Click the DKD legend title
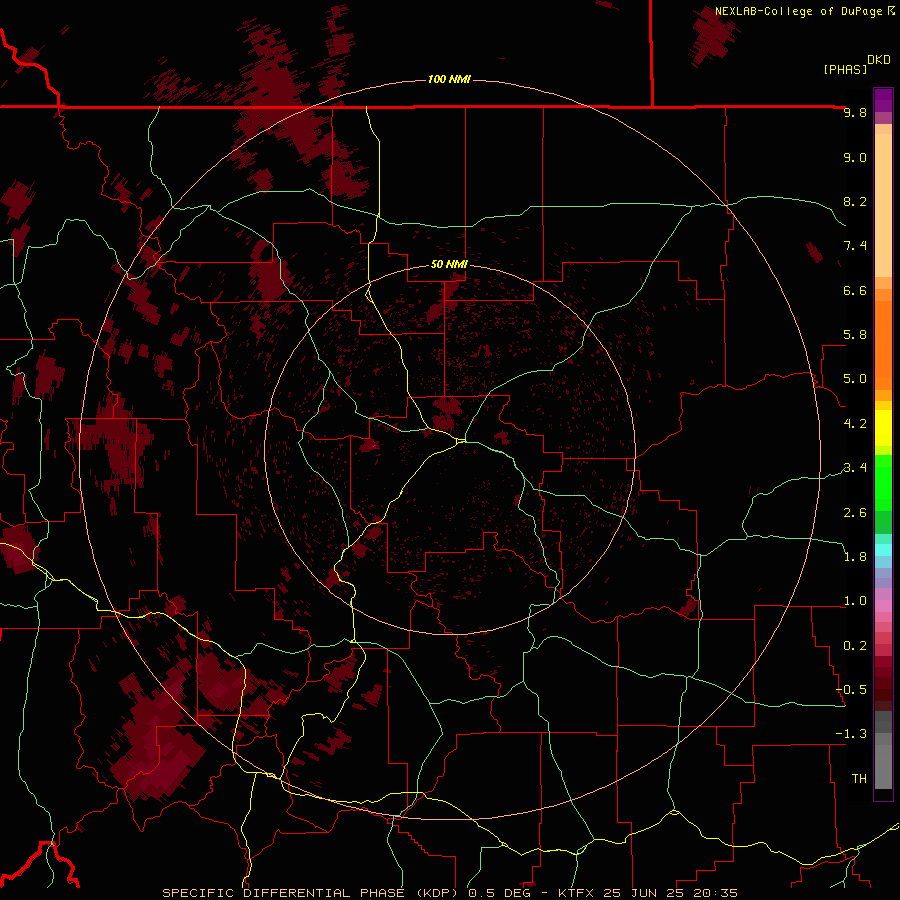The height and width of the screenshot is (900, 900). coord(879,60)
